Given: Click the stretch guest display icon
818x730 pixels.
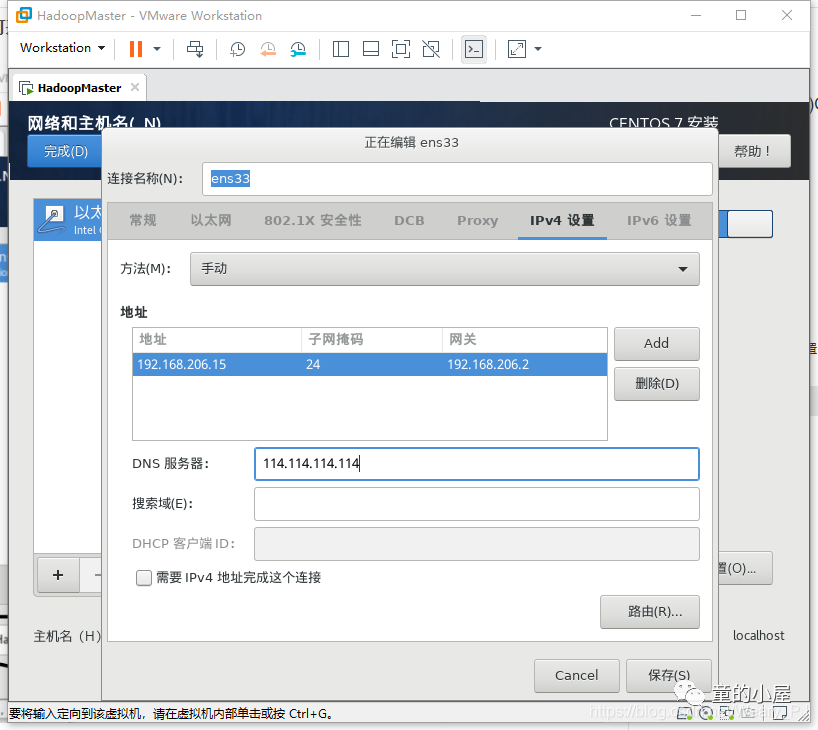Looking at the screenshot, I should coord(516,49).
